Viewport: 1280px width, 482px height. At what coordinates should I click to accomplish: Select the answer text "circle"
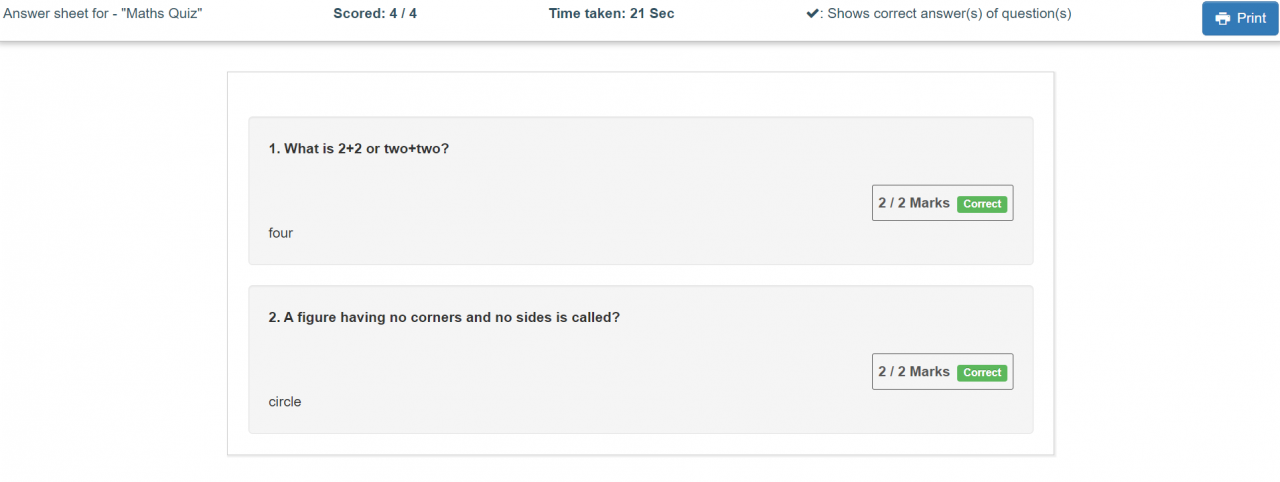(x=285, y=402)
